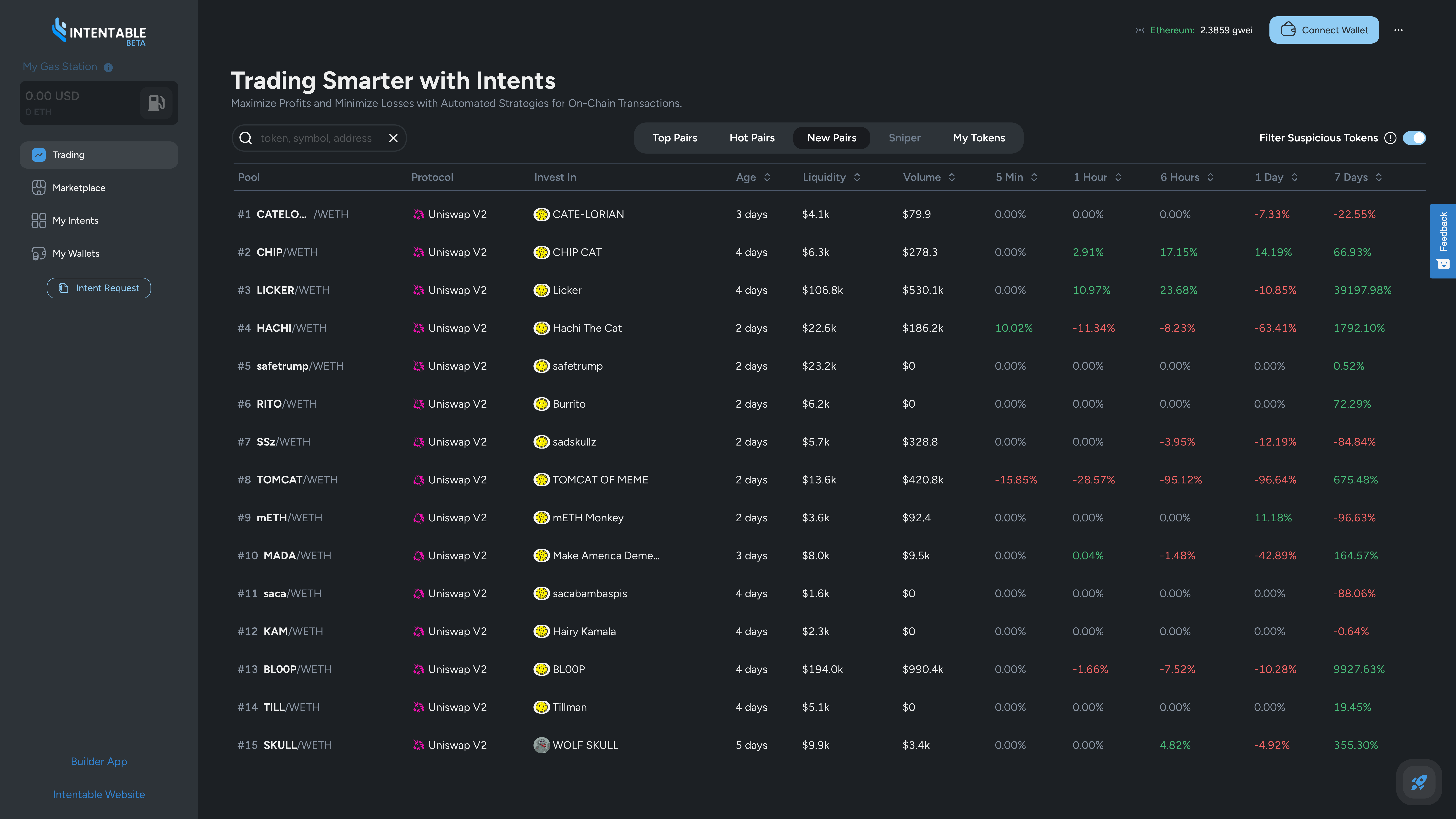The height and width of the screenshot is (819, 1456).
Task: Click the Intent Request button
Action: [x=99, y=288]
